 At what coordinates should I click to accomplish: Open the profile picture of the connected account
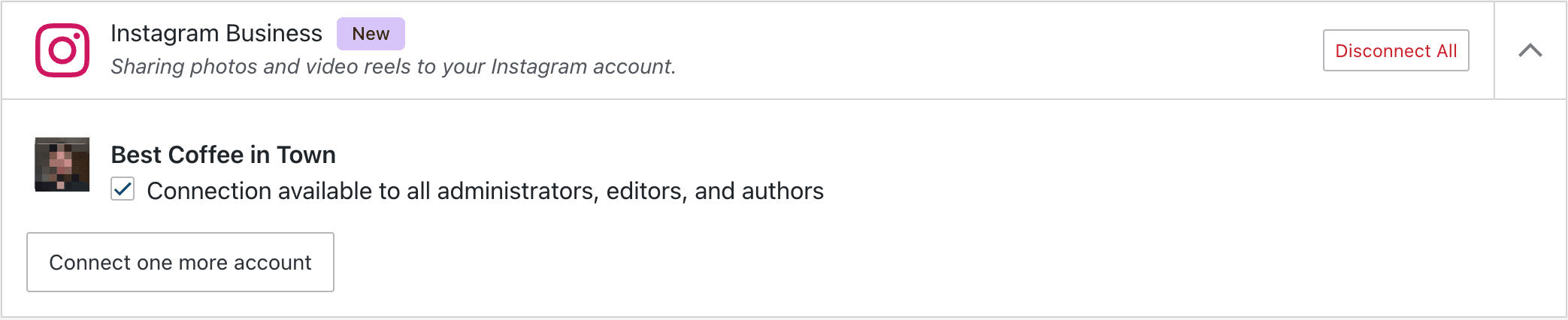[62, 165]
